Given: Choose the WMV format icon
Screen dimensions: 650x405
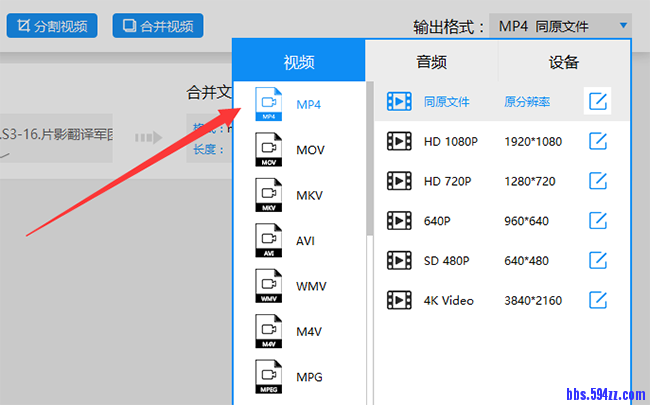Looking at the screenshot, I should 267,286.
